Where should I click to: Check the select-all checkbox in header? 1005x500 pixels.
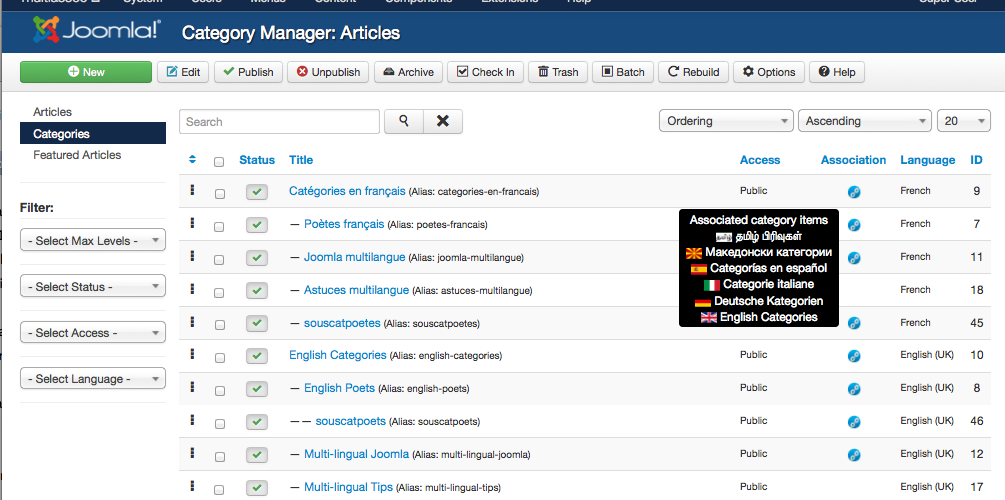(219, 162)
